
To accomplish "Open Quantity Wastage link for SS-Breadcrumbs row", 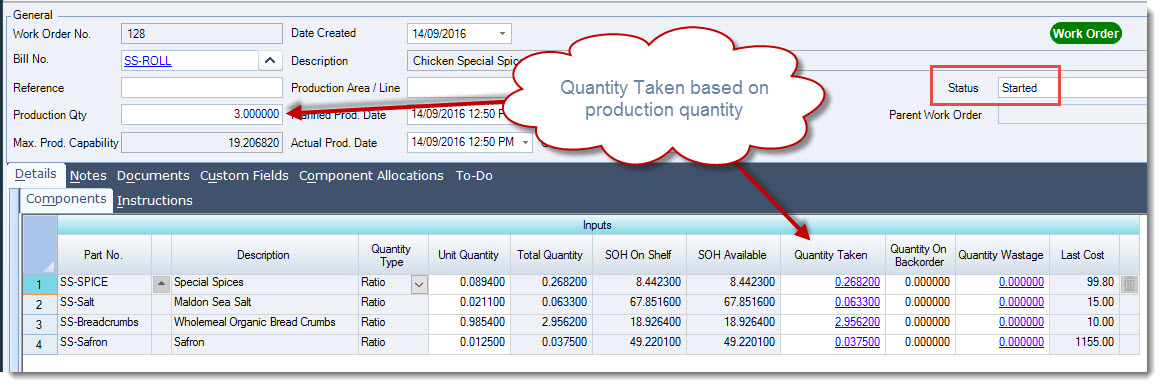I will [1021, 322].
